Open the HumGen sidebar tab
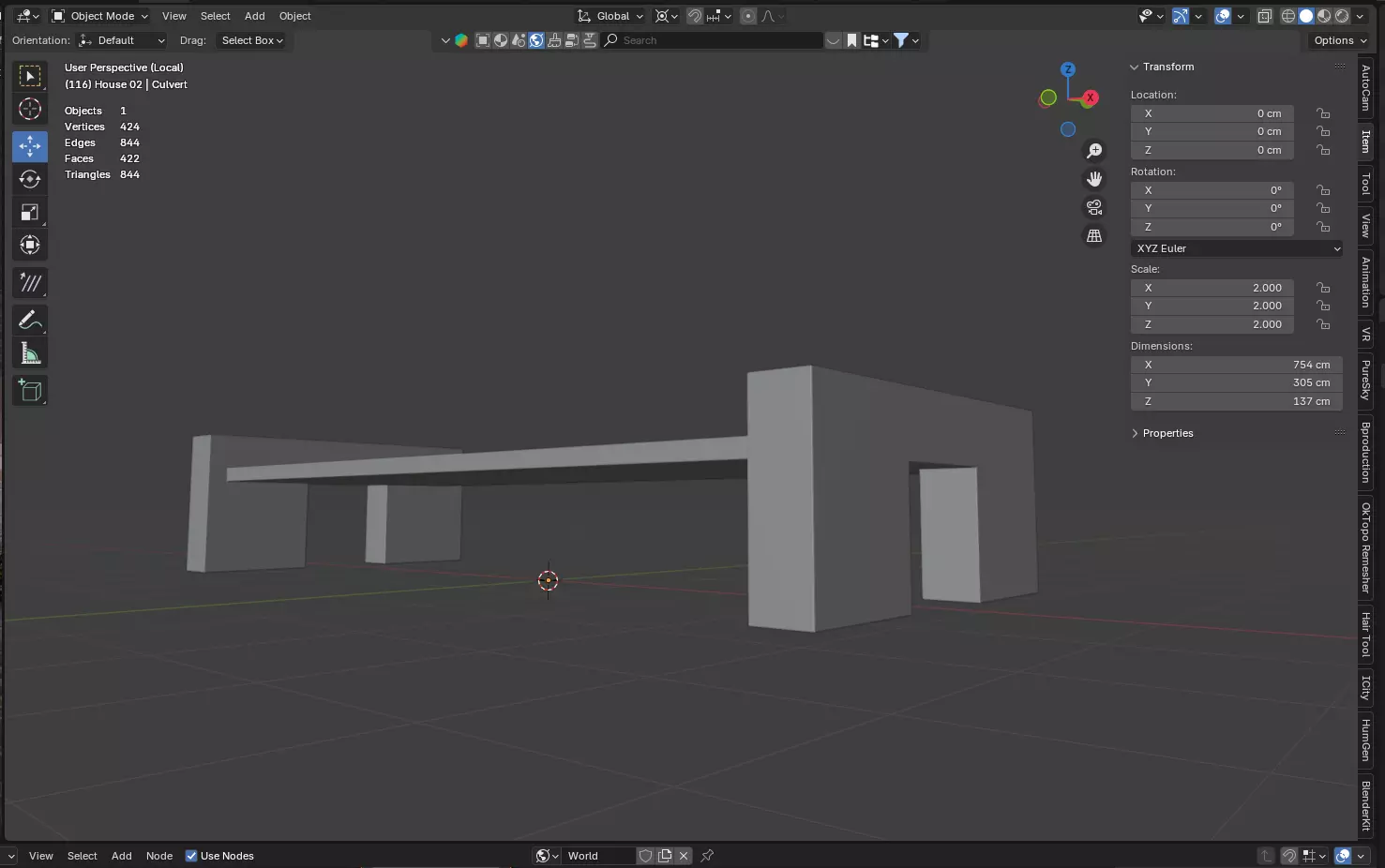This screenshot has height=868, width=1385. pyautogui.click(x=1365, y=740)
